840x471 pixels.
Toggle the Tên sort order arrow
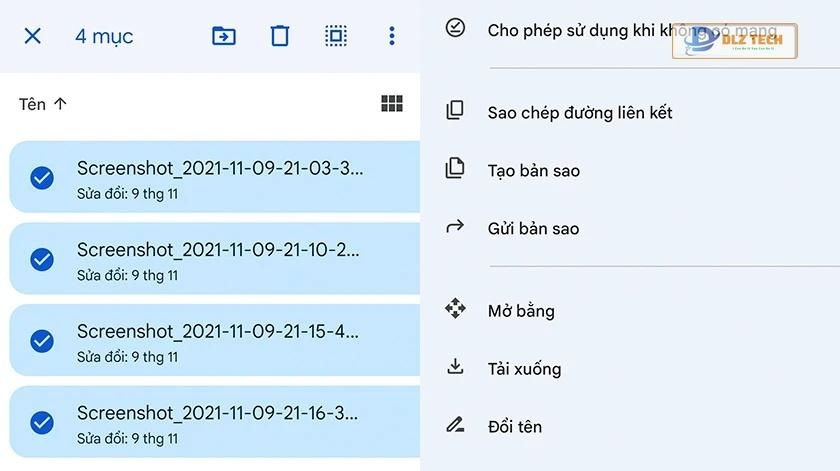pyautogui.click(x=60, y=104)
